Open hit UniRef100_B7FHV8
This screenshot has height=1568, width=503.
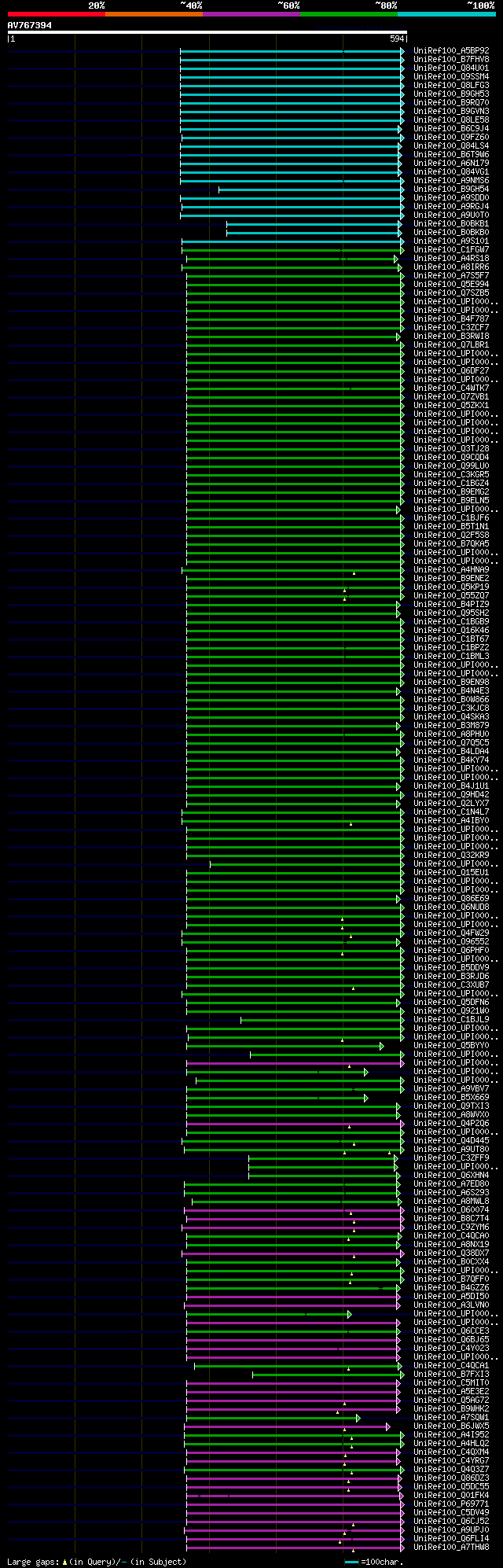pyautogui.click(x=451, y=60)
